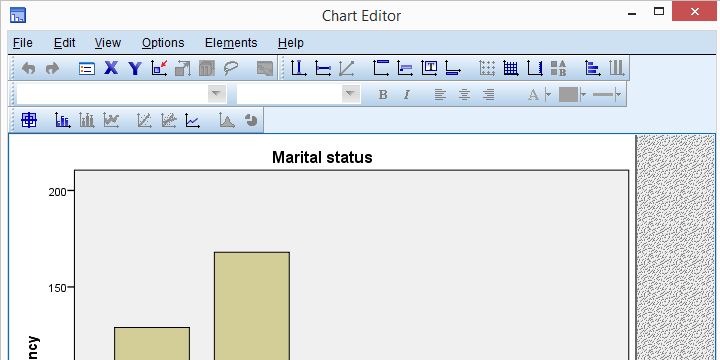The image size is (720, 360).
Task: Transpose the chart orientation icon
Action: click(x=593, y=68)
